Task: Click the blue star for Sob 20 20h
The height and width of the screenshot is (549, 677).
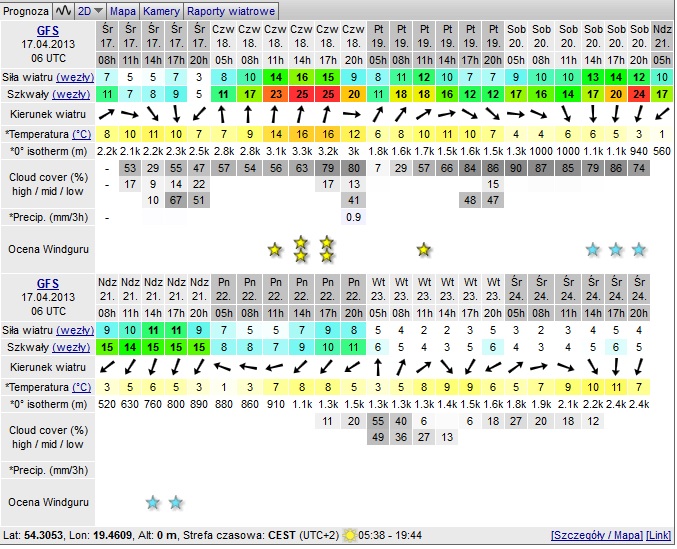Action: 639,249
